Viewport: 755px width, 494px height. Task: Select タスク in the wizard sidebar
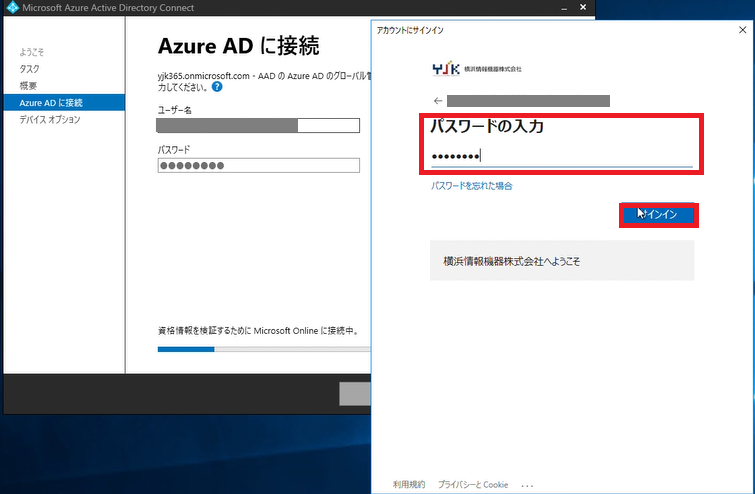pos(29,69)
